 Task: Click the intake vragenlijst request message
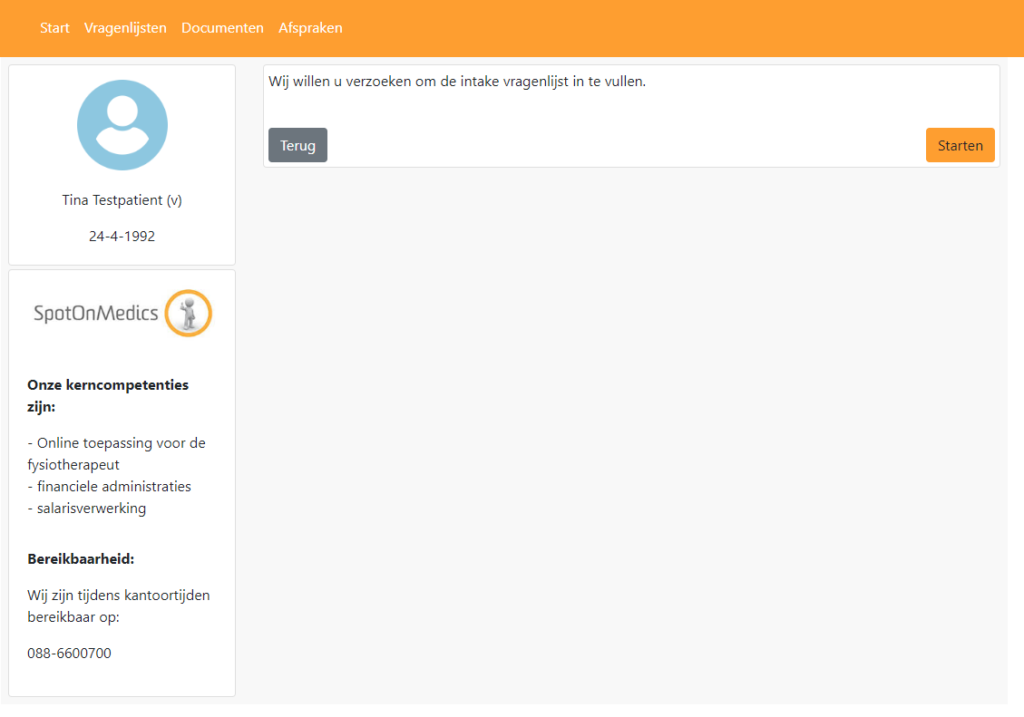pos(457,82)
